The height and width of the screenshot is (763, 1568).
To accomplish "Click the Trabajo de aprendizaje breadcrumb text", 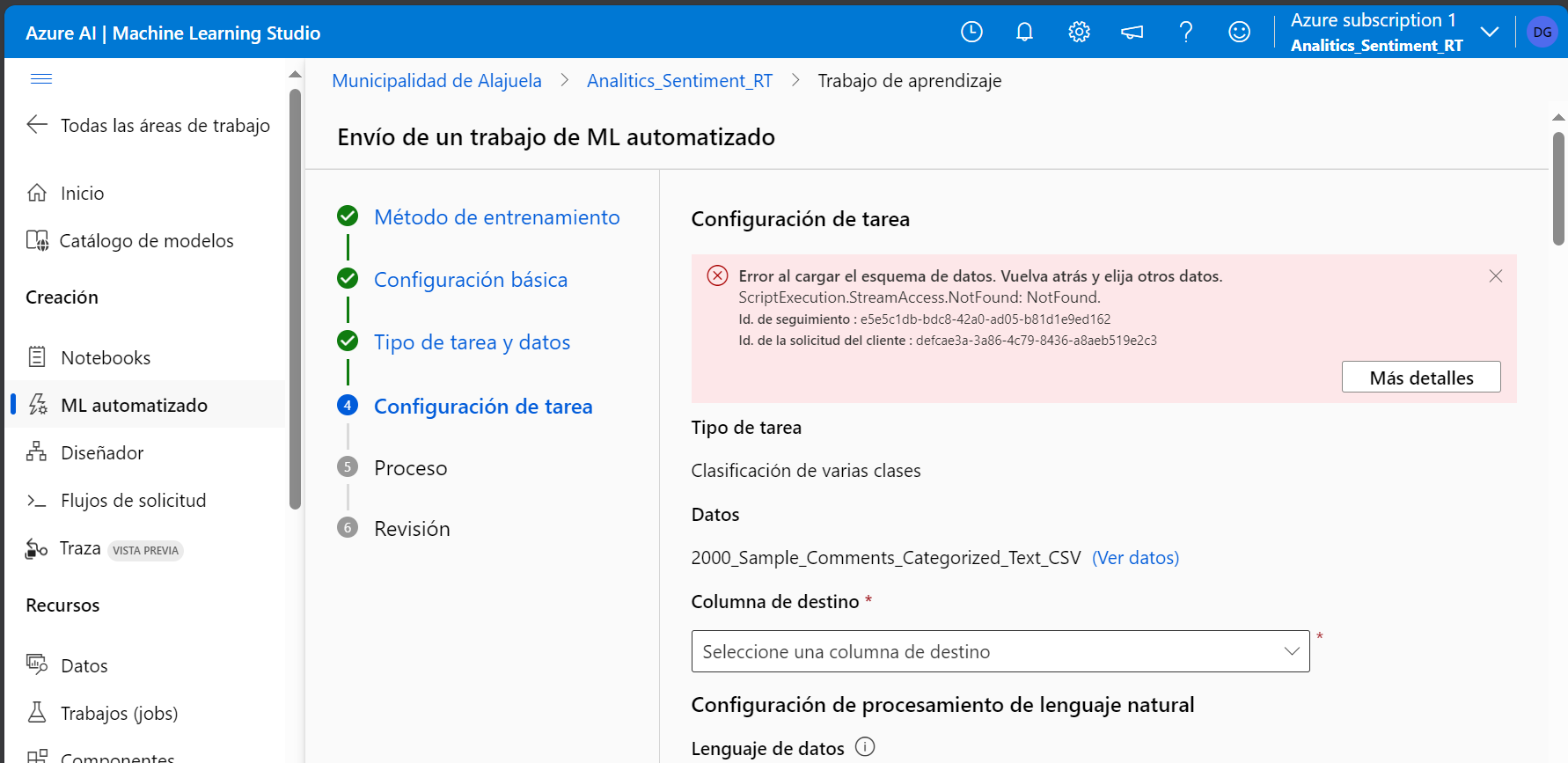I will tap(910, 81).
